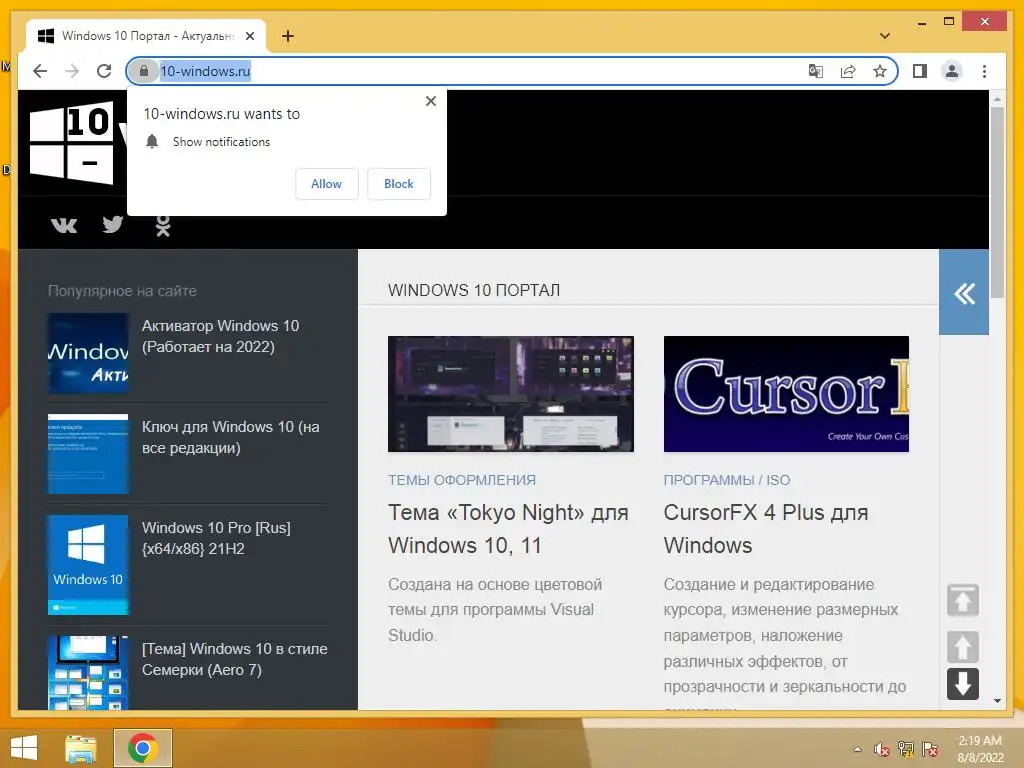The height and width of the screenshot is (768, 1024).
Task: Open the Chrome profile avatar
Action: click(952, 71)
